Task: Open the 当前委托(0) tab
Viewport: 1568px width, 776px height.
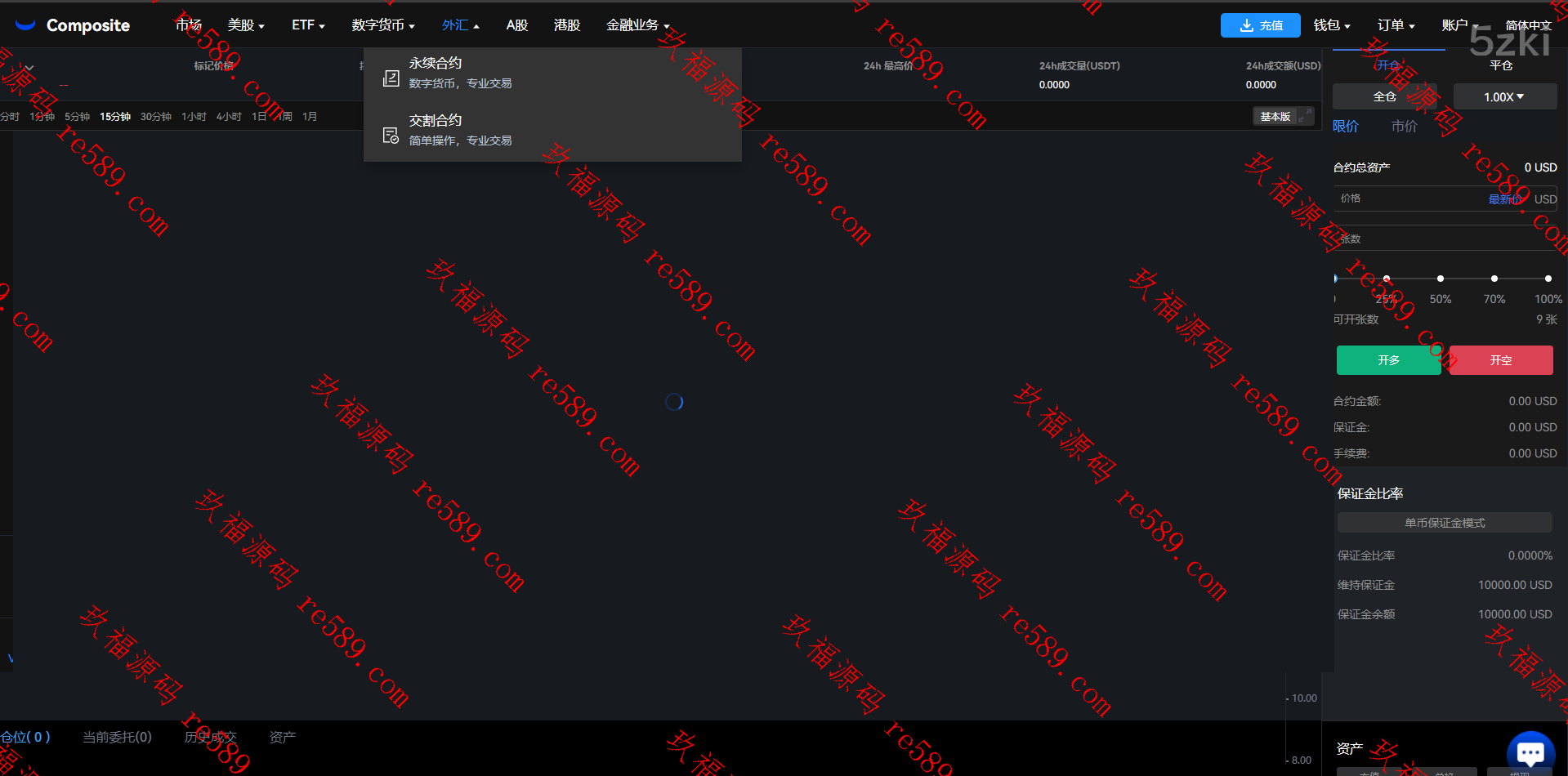Action: tap(117, 737)
